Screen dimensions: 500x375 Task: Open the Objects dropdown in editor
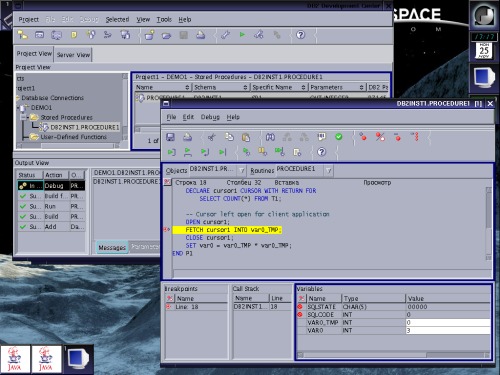242,171
